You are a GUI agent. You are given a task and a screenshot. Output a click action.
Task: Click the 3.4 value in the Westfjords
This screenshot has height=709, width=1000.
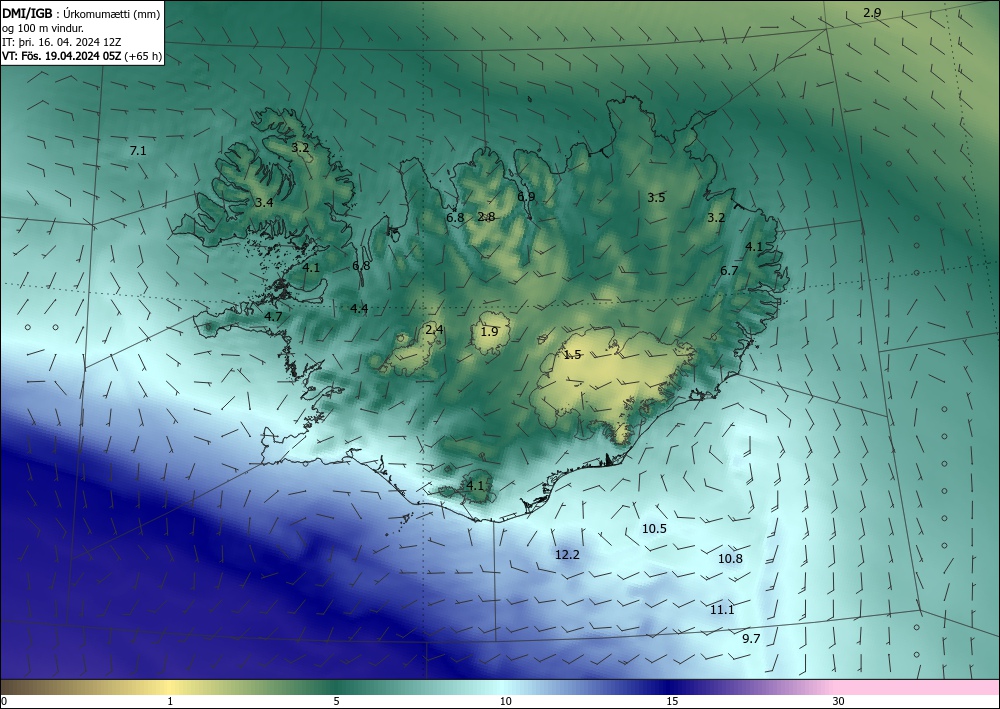click(x=263, y=203)
